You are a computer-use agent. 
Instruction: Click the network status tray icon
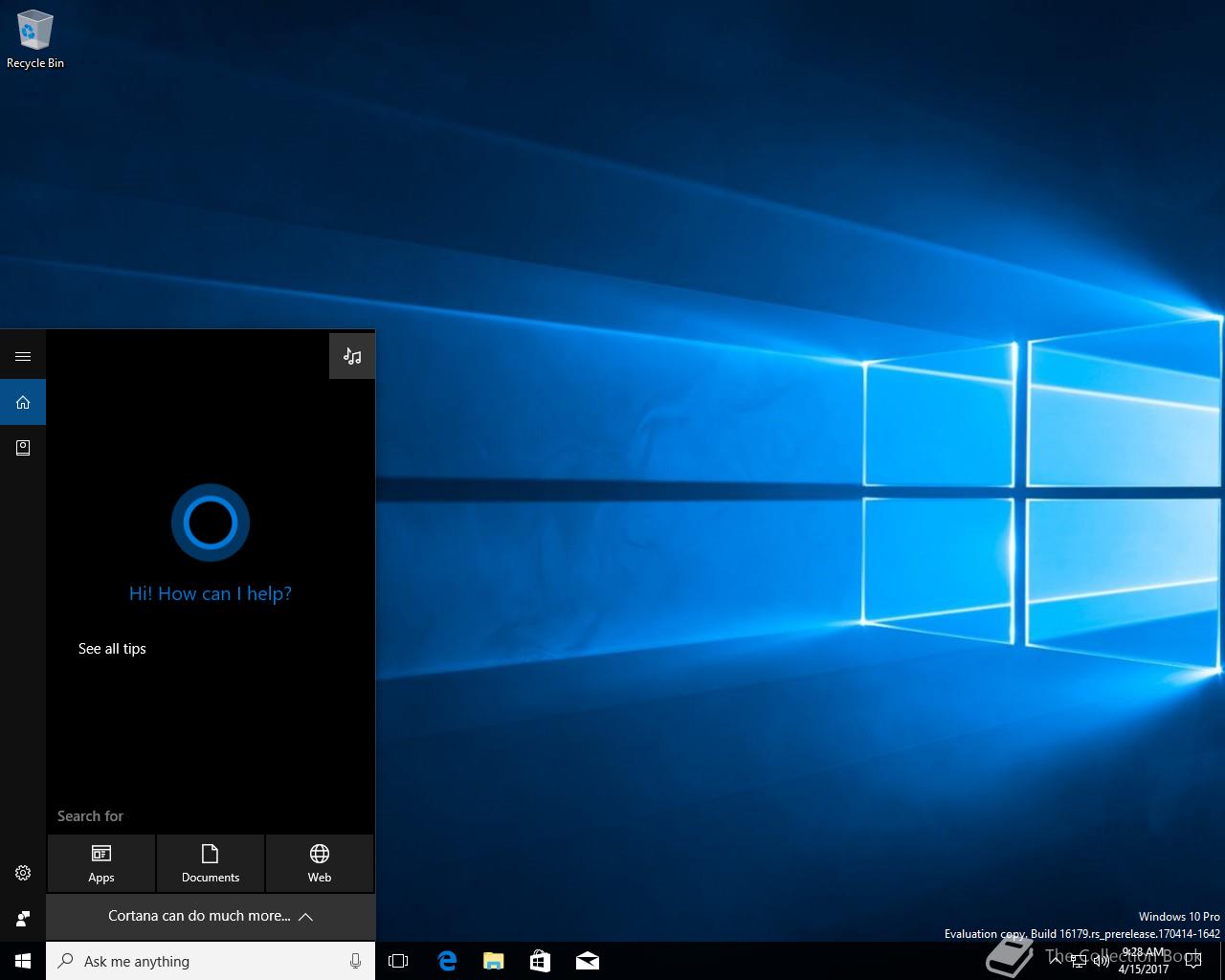pyautogui.click(x=1079, y=961)
